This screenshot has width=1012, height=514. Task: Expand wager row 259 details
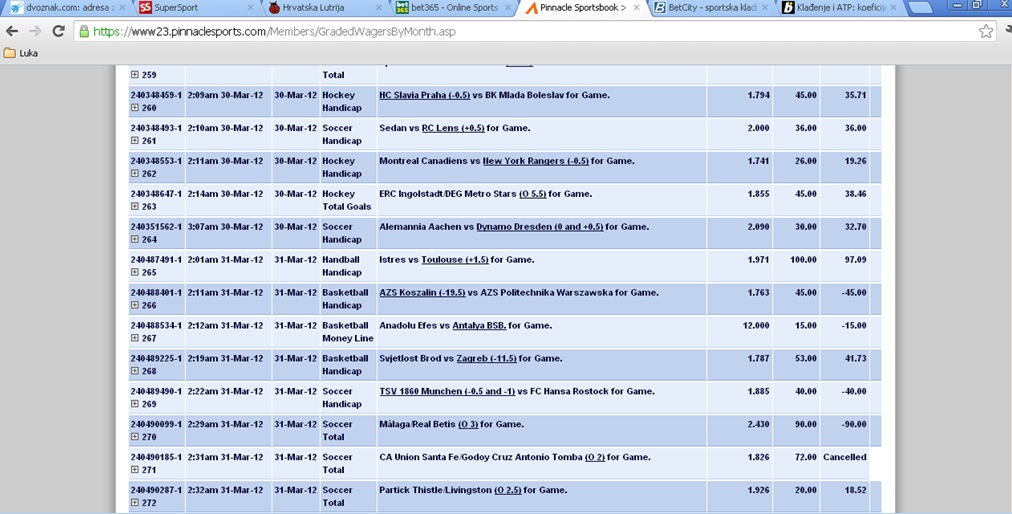[135, 75]
